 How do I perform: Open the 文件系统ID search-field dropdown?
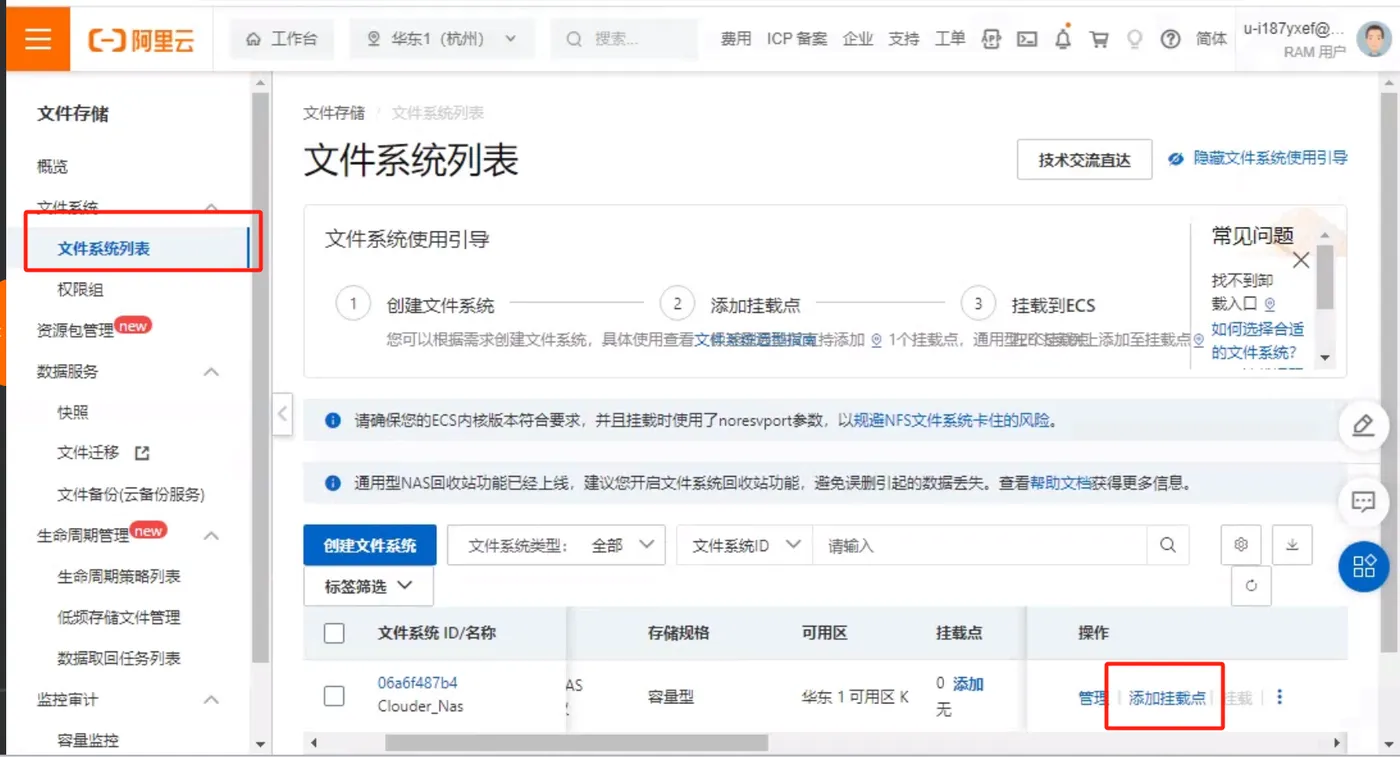(745, 546)
